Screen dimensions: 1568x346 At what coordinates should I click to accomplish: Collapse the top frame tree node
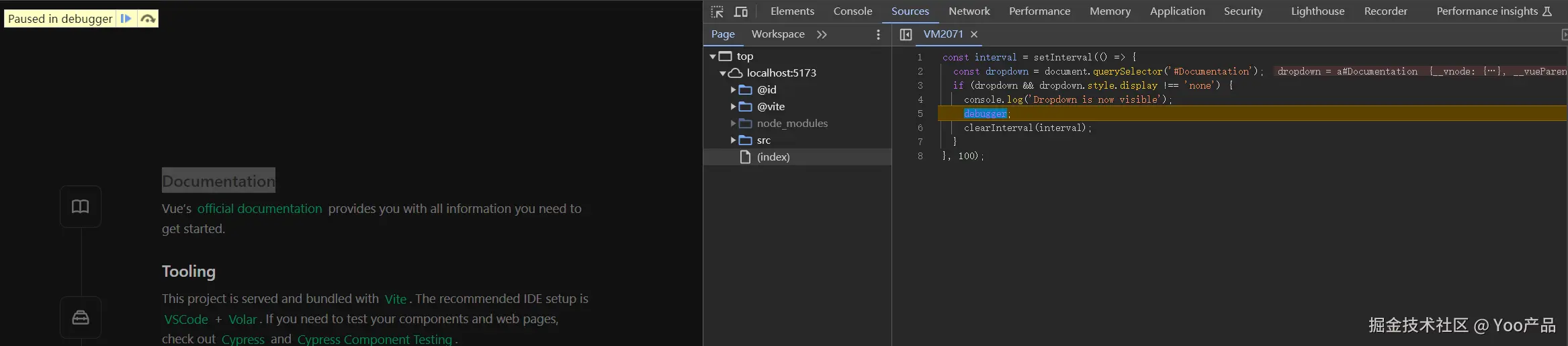pos(713,56)
